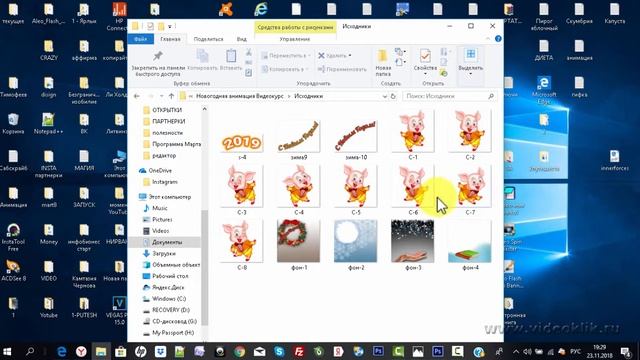Expand the Удалить dropdown arrow

(350, 56)
